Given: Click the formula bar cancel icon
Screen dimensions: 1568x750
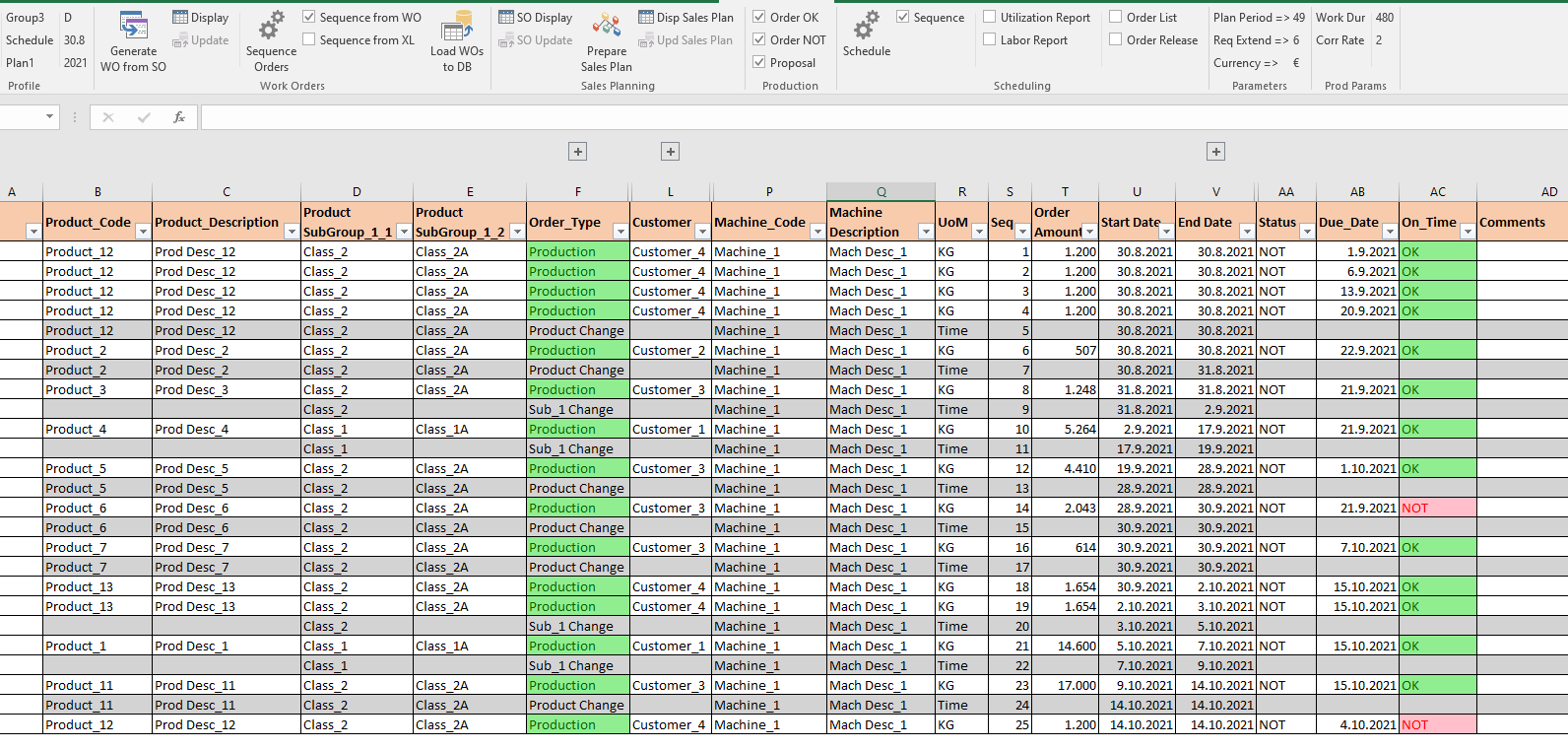Looking at the screenshot, I should [108, 117].
